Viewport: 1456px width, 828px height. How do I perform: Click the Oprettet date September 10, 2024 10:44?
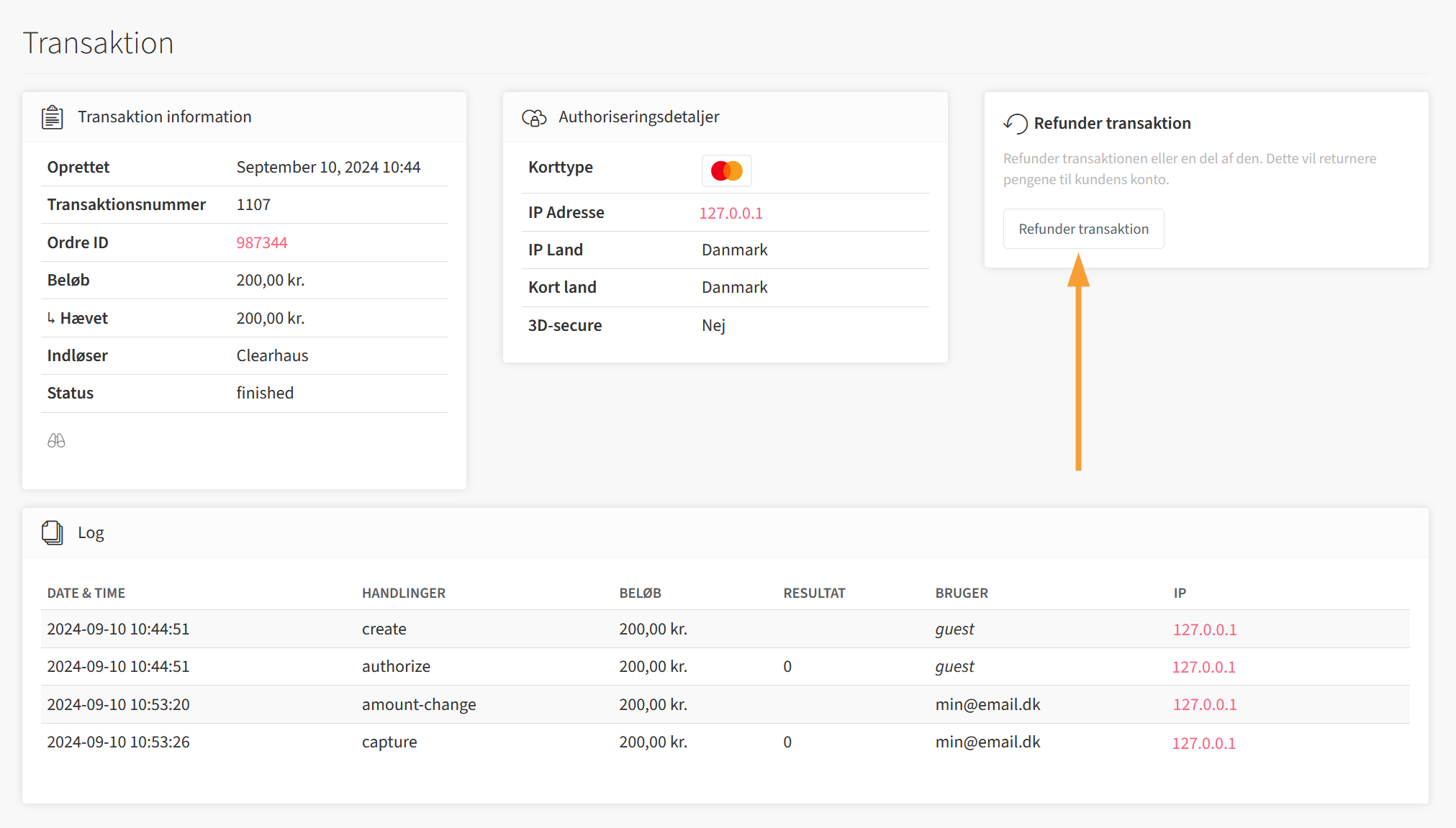(328, 167)
